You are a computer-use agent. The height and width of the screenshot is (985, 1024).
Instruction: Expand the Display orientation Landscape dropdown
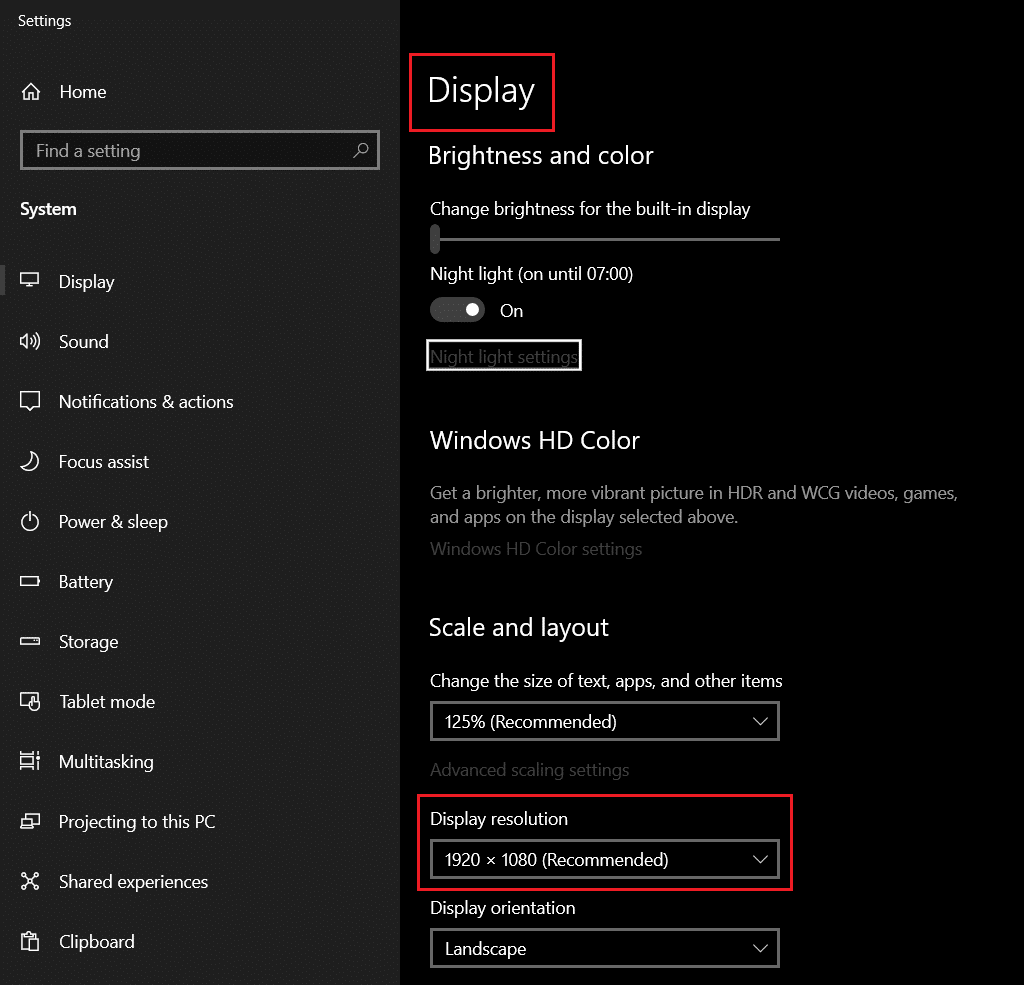click(x=604, y=948)
